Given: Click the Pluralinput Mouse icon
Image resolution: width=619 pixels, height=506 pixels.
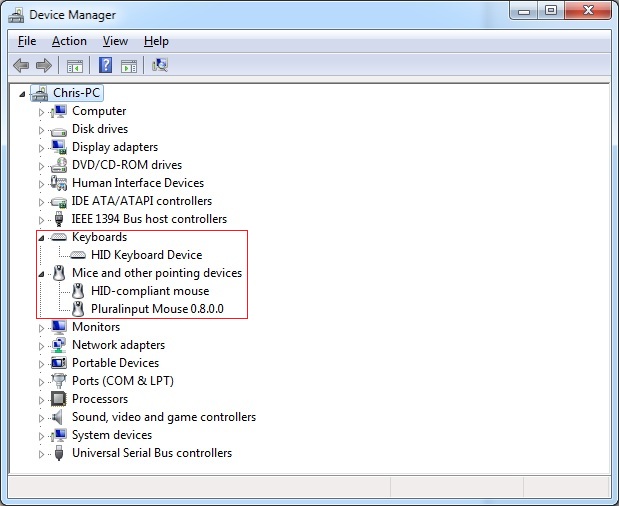Looking at the screenshot, I should click(x=78, y=309).
